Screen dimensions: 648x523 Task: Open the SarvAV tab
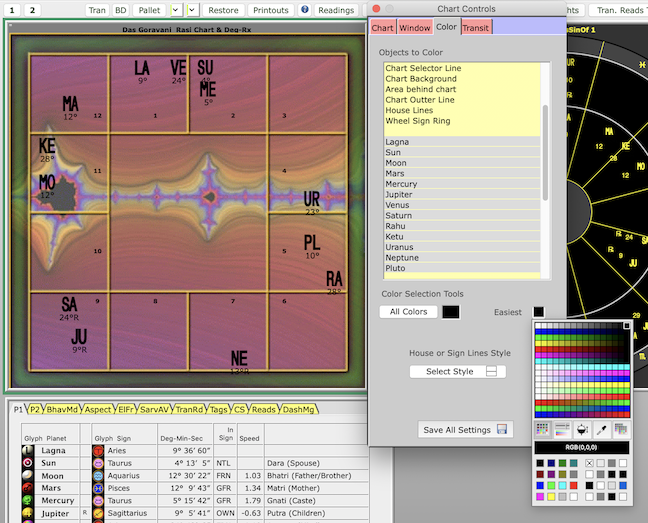[153, 409]
